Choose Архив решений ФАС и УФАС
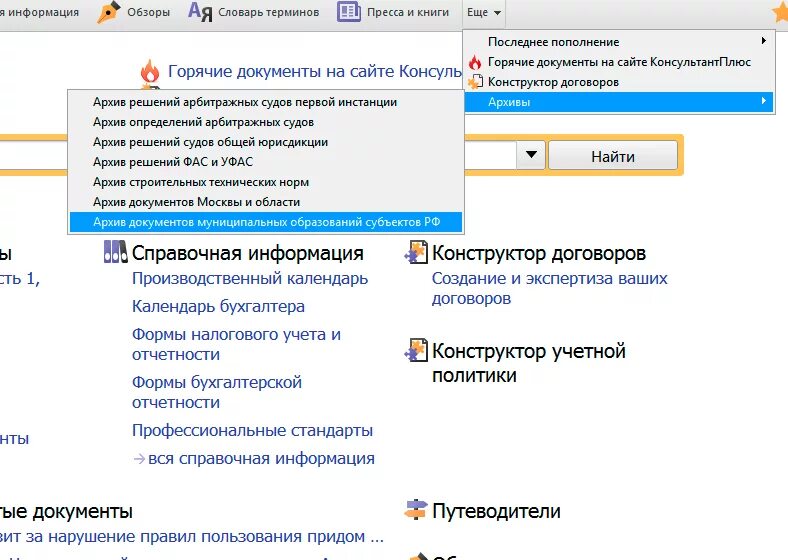788x560 pixels. click(x=266, y=162)
